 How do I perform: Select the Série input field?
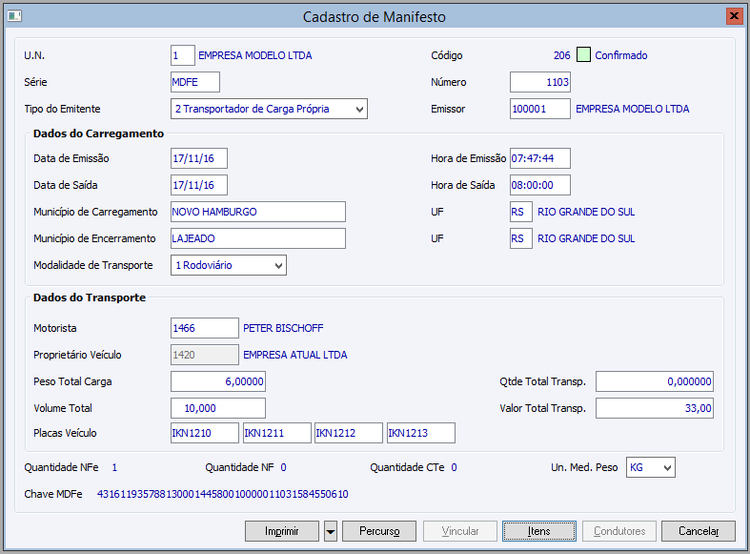(195, 82)
